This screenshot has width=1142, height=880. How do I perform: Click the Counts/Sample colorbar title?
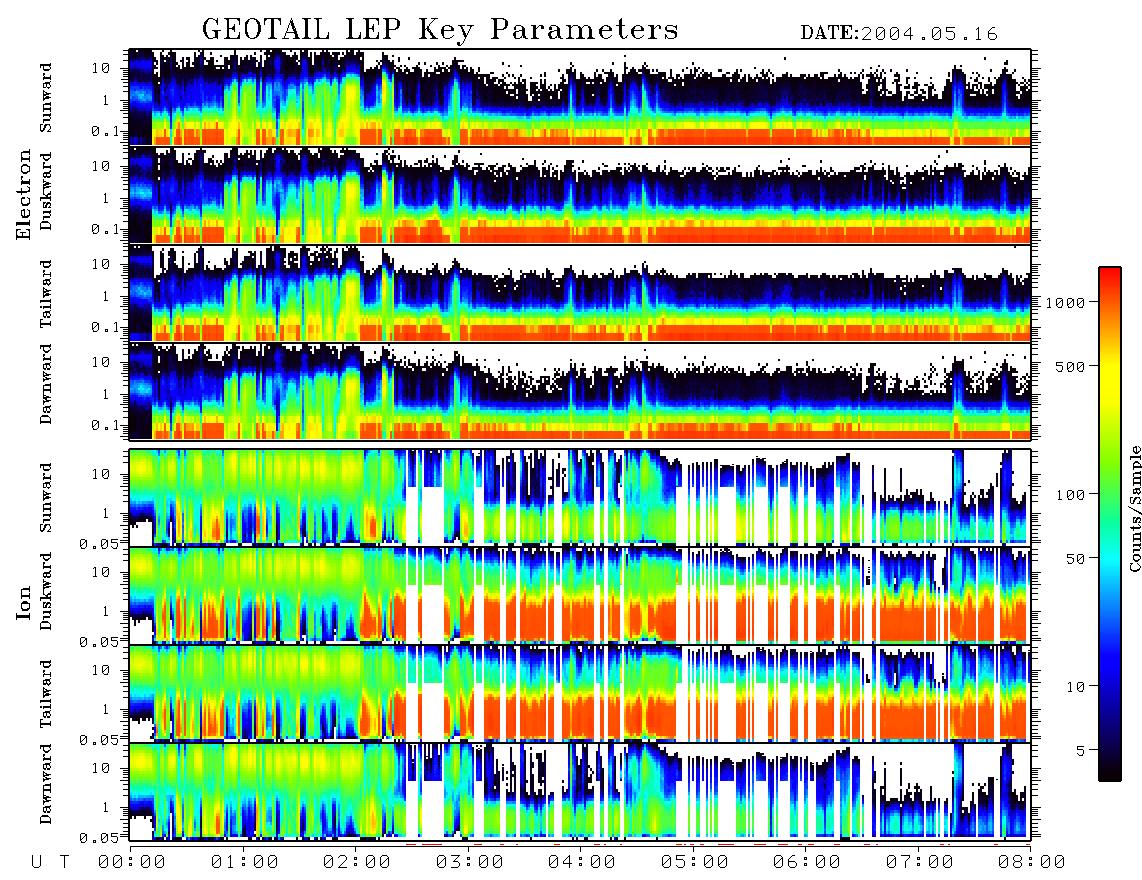[x=1134, y=508]
